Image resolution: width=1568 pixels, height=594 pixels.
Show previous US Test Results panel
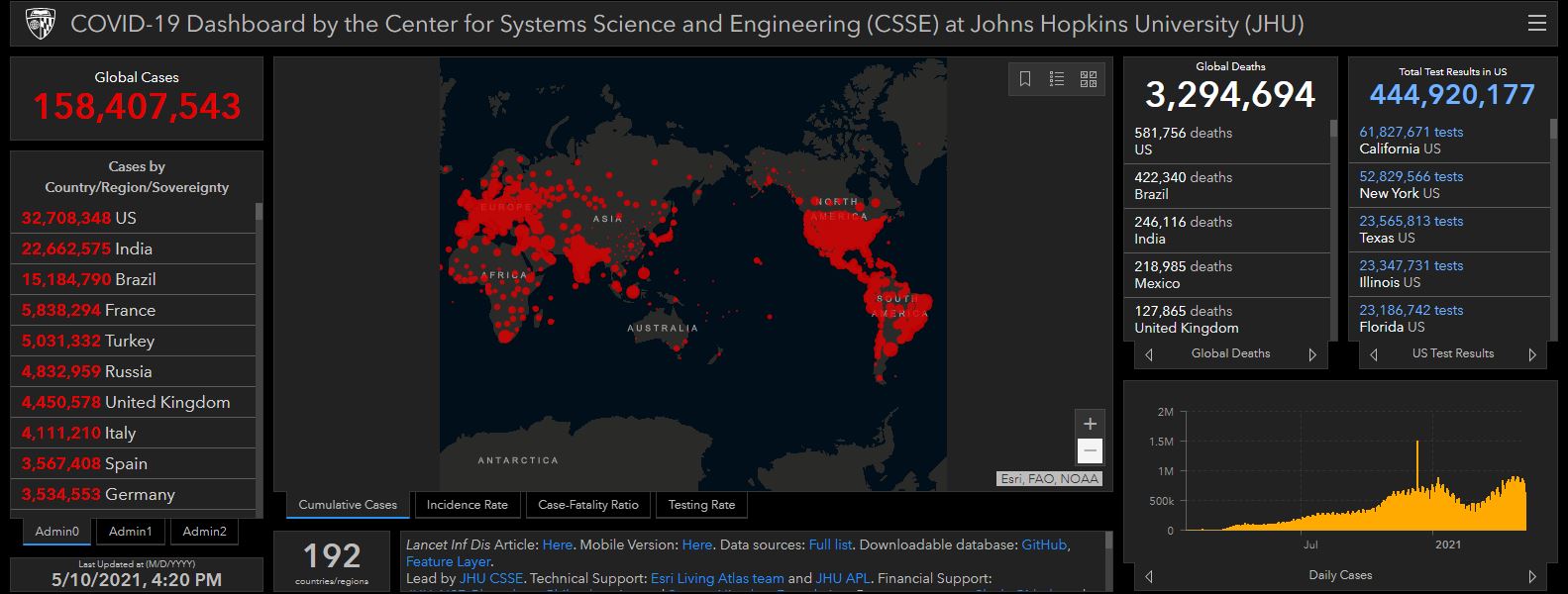coord(1373,354)
